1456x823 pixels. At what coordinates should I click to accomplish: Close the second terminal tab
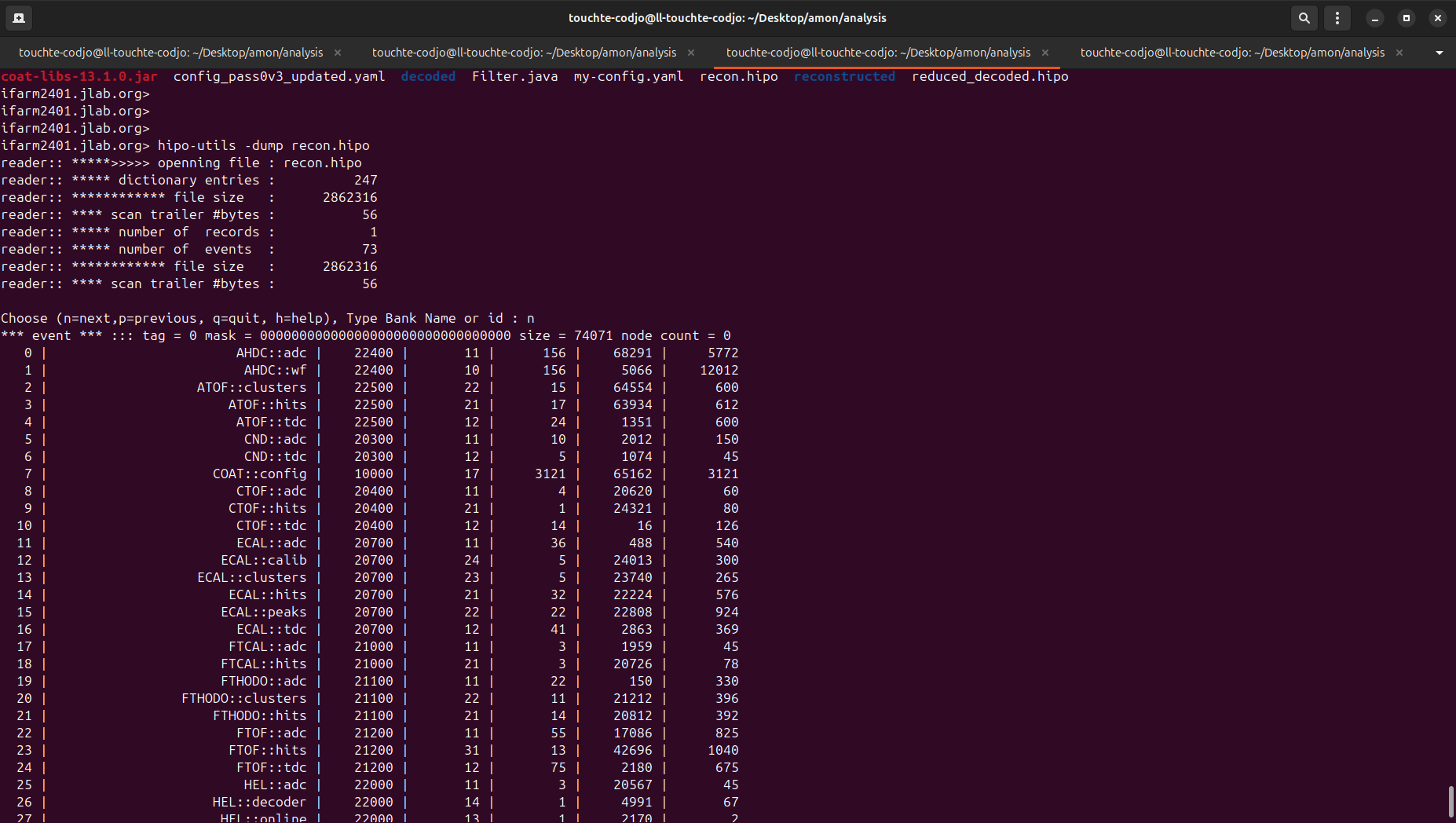[x=691, y=53]
